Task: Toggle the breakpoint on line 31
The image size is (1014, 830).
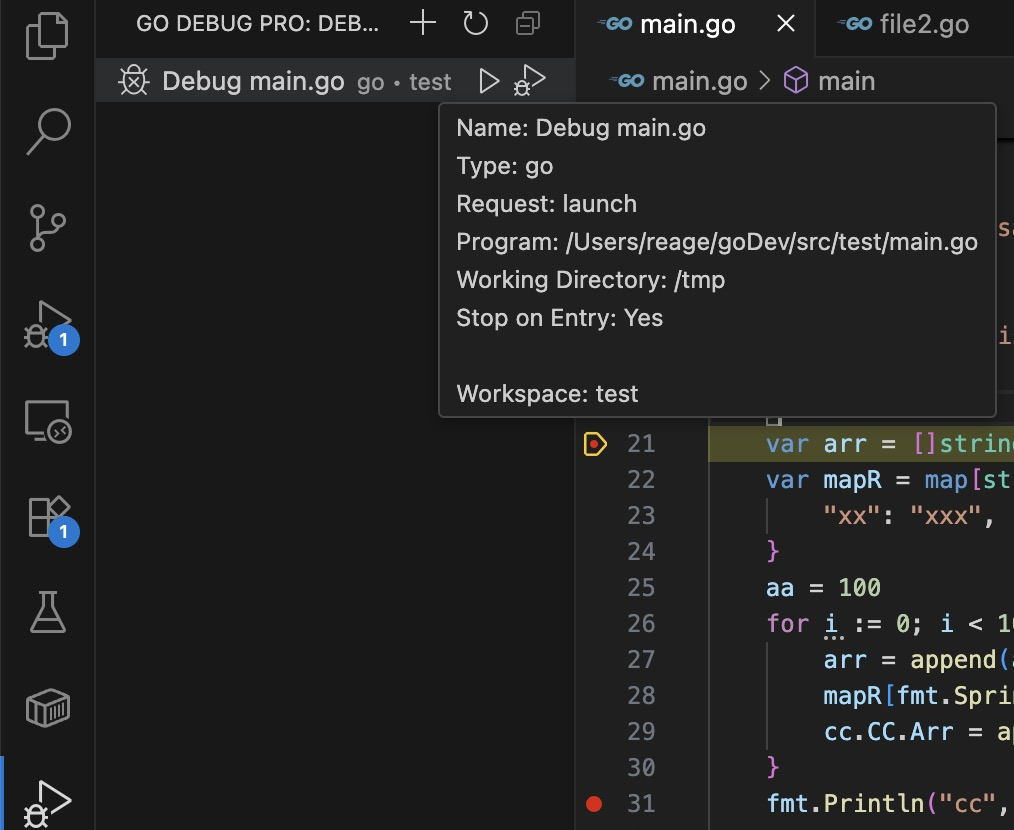Action: click(595, 803)
